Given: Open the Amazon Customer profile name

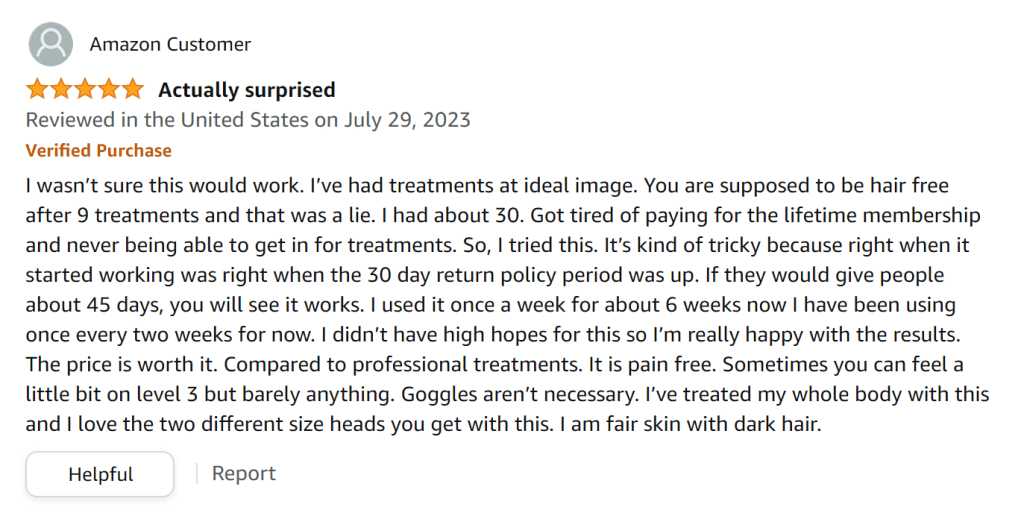Looking at the screenshot, I should [170, 44].
